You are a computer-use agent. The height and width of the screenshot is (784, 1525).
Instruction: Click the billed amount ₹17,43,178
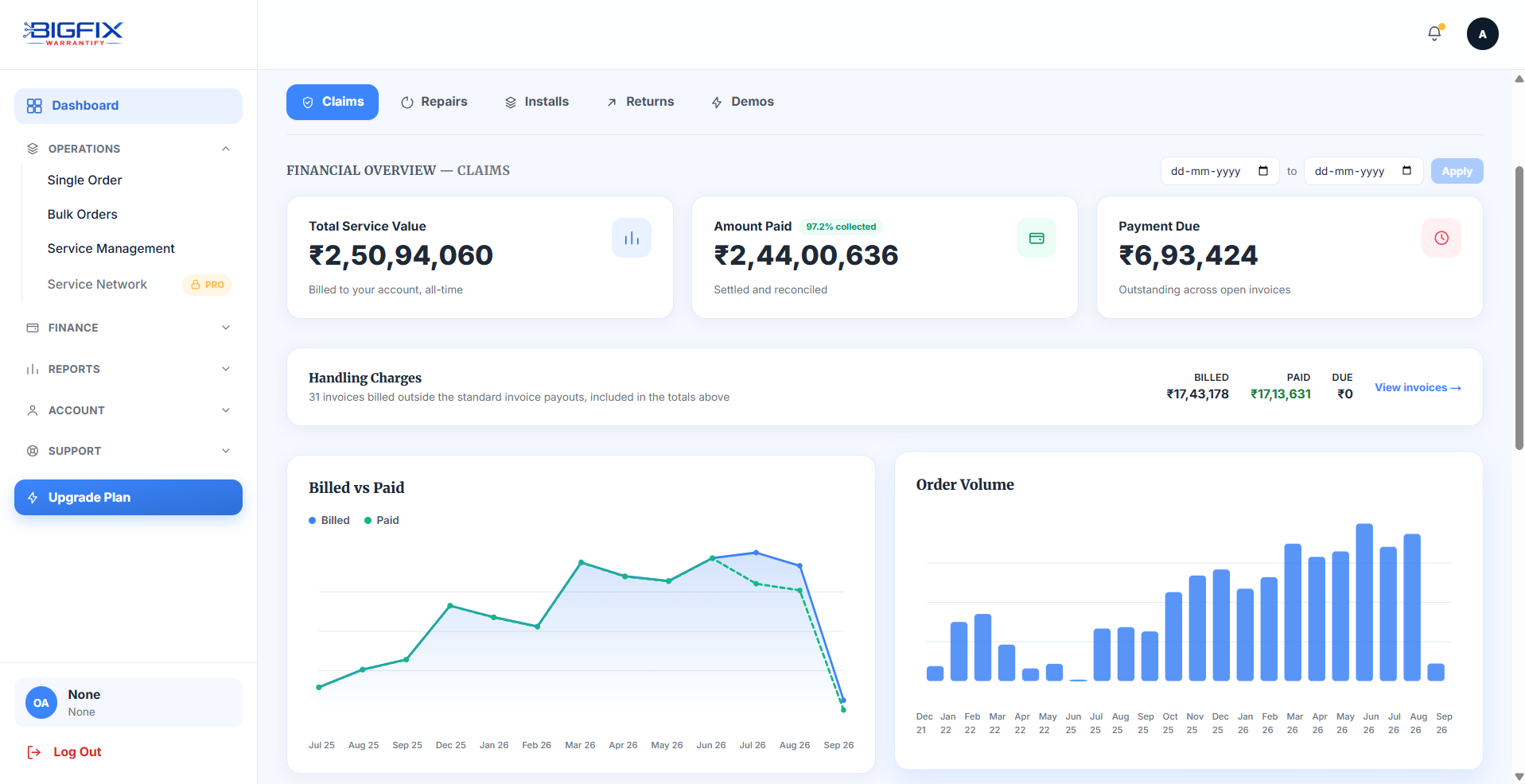[1197, 394]
